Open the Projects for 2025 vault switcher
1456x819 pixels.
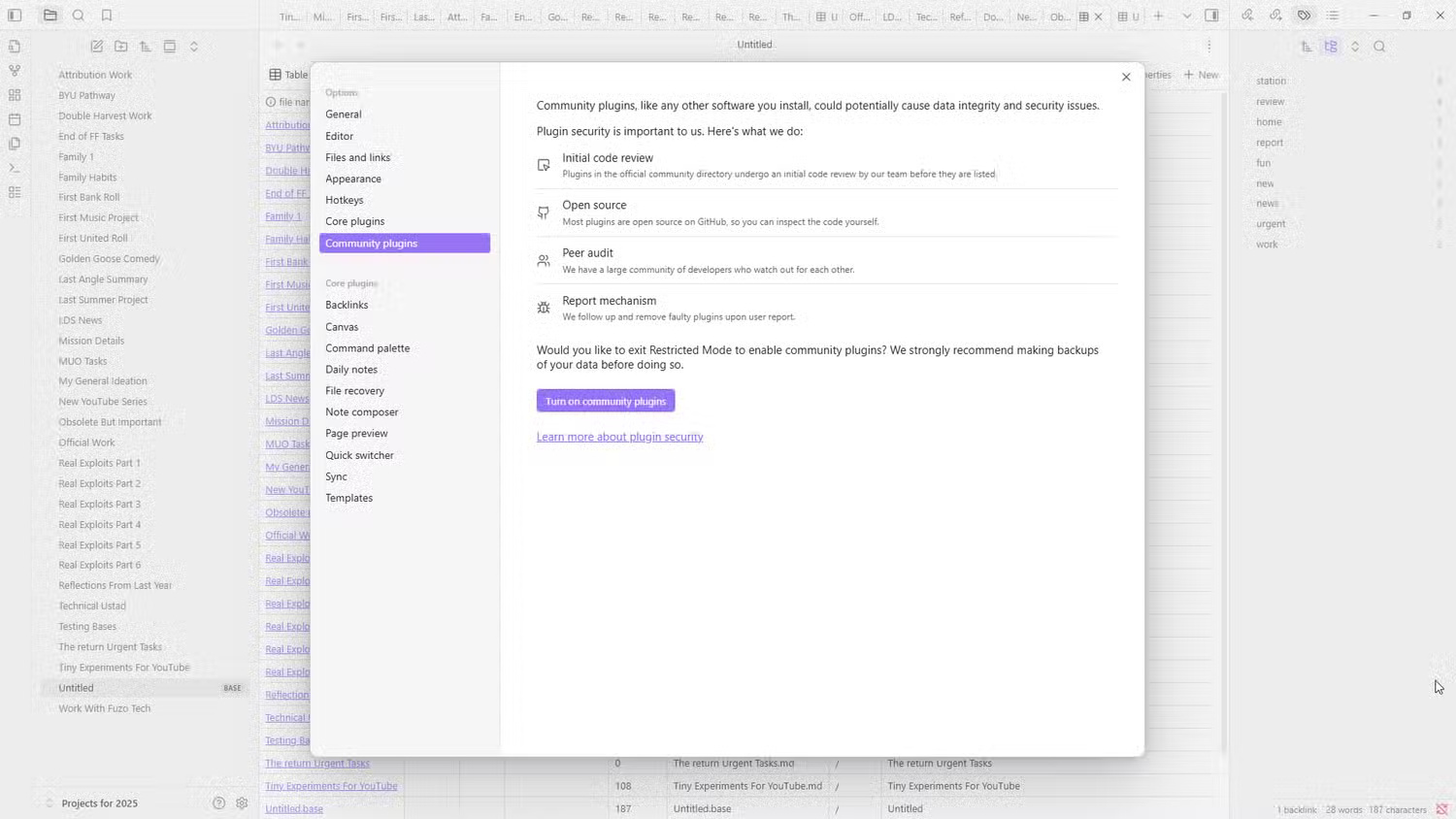click(x=99, y=803)
